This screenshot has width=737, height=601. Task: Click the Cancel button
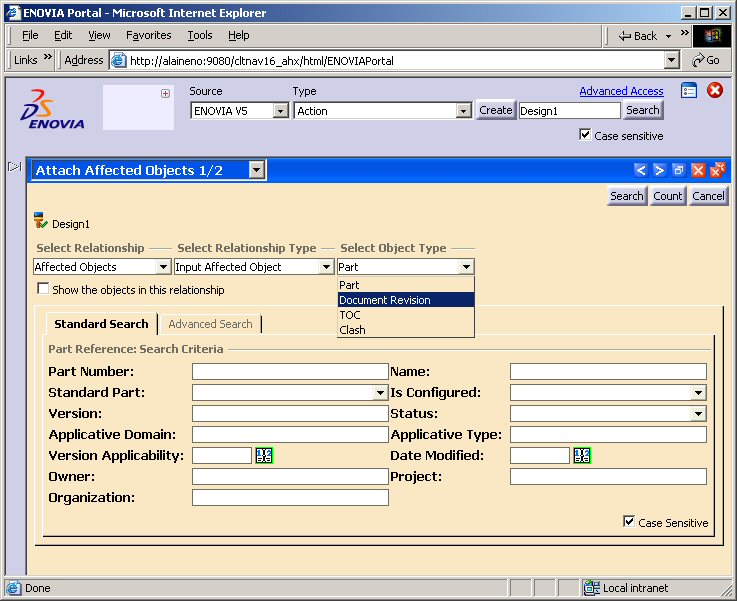pos(708,196)
